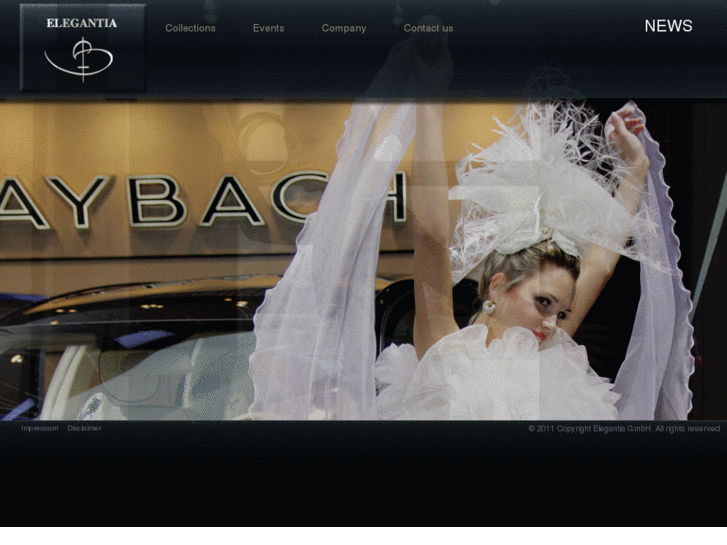This screenshot has width=727, height=545.
Task: Open the Collections menu
Action: [x=190, y=28]
